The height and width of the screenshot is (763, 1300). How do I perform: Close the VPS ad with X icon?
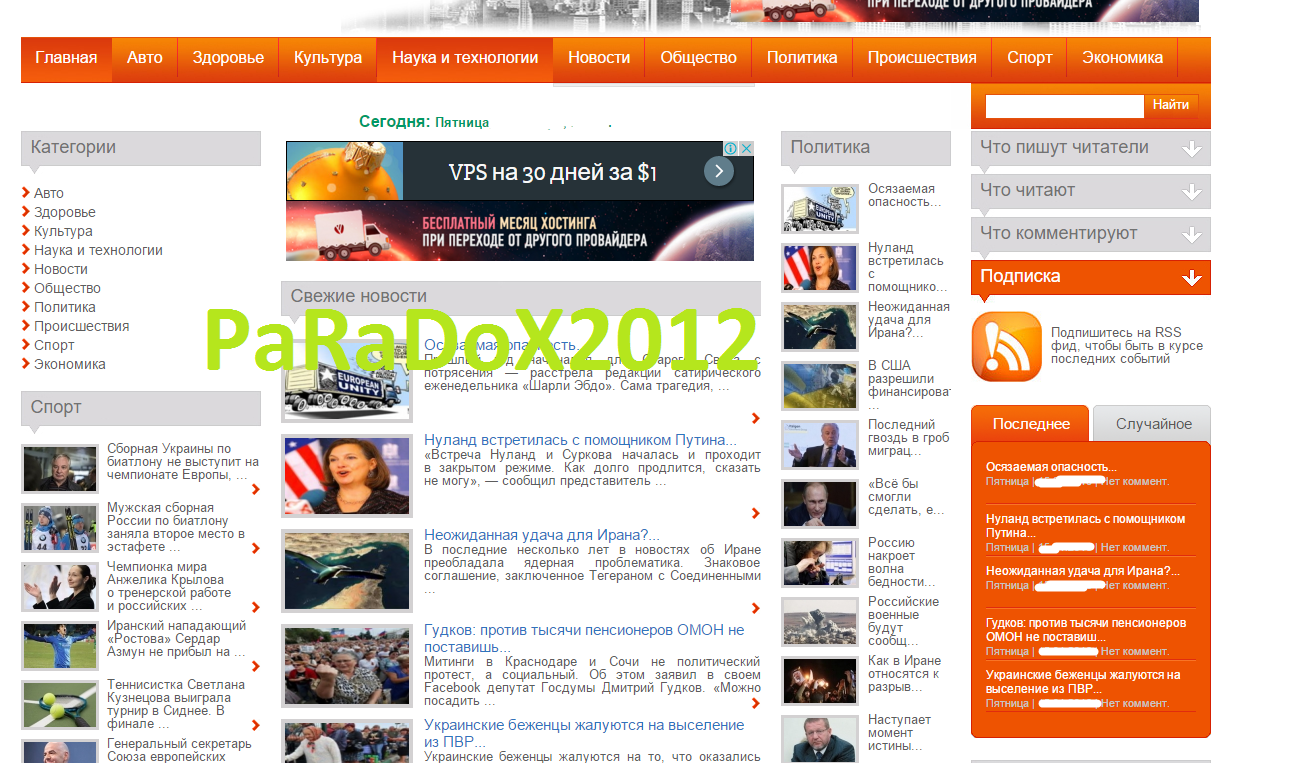click(x=746, y=148)
